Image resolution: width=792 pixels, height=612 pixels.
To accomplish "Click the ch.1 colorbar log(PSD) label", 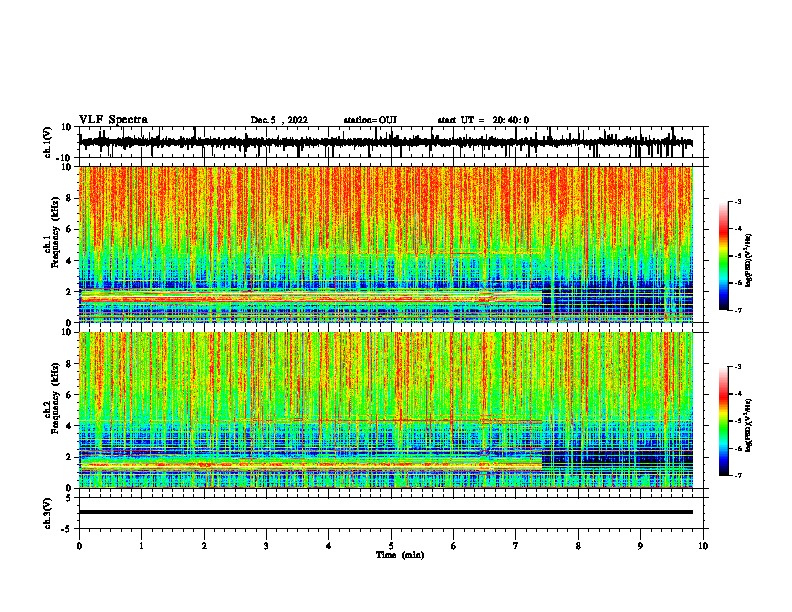I will 749,261.
